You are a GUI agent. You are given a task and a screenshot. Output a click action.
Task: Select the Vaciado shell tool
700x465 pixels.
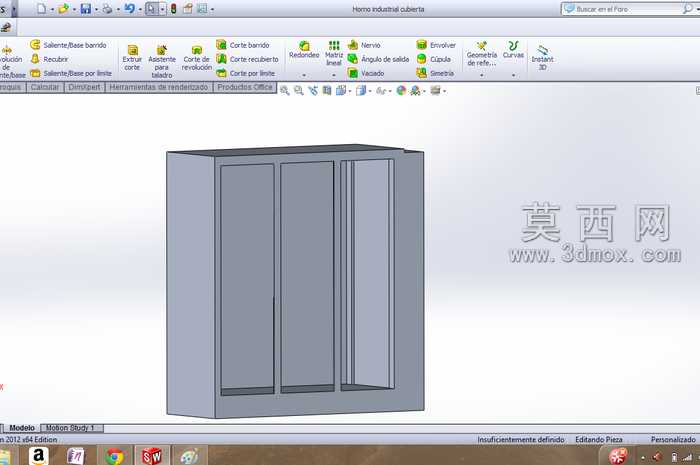coord(366,73)
